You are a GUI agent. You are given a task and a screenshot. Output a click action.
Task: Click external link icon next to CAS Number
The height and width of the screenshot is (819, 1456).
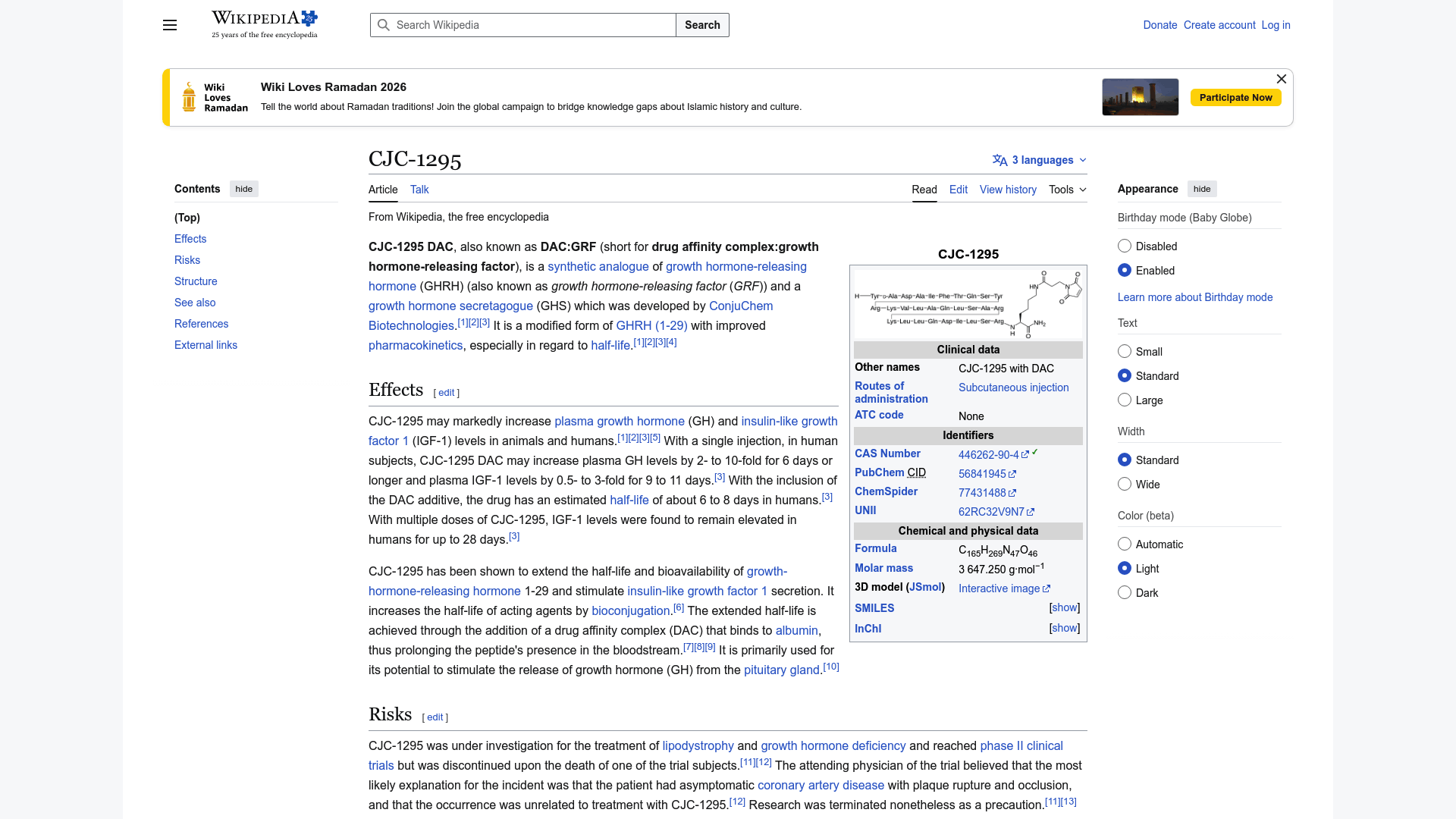1025,455
